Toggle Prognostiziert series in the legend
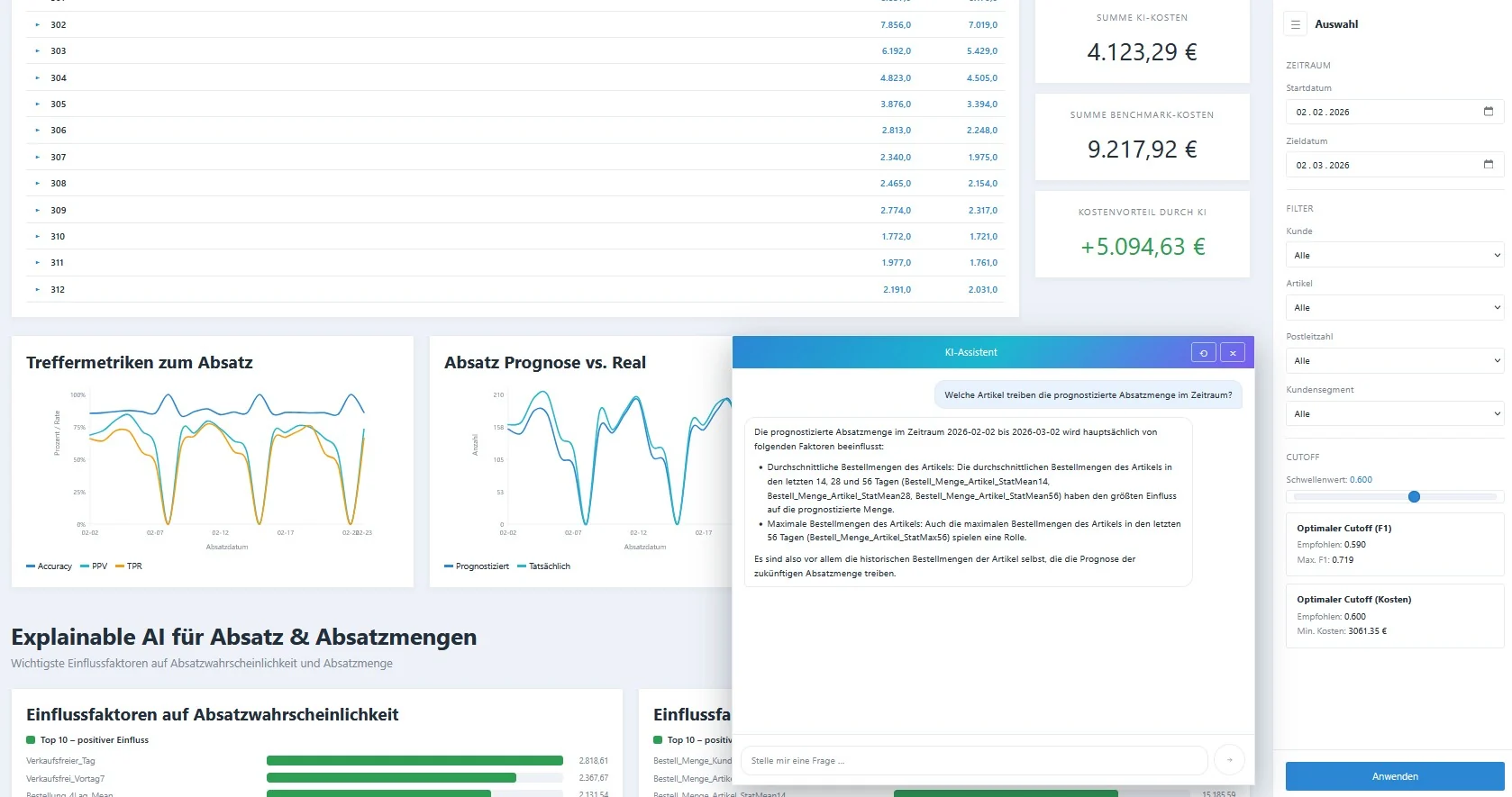1512x797 pixels. coord(477,566)
